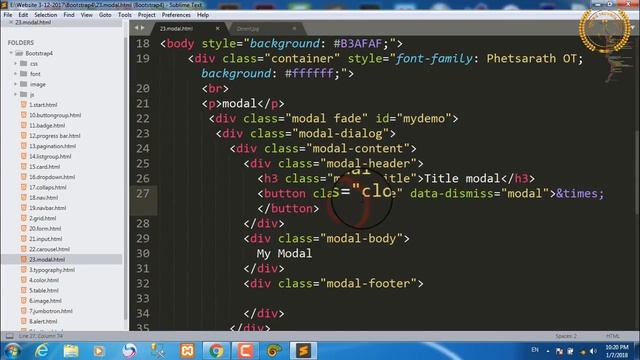Open 3.typography.html from sidebar
This screenshot has height=360, width=640.
pyautogui.click(x=52, y=270)
